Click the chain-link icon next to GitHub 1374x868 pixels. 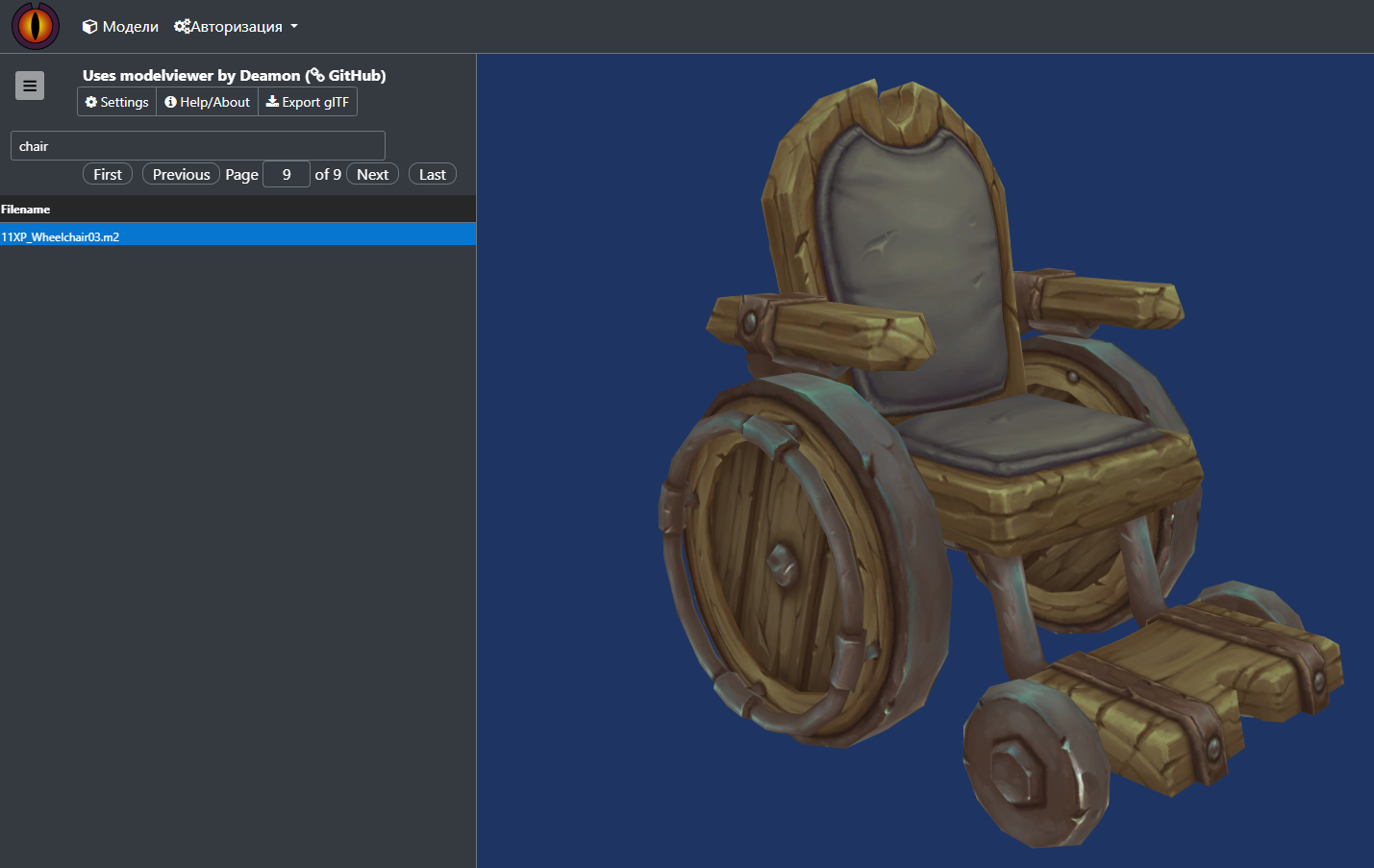(x=316, y=75)
